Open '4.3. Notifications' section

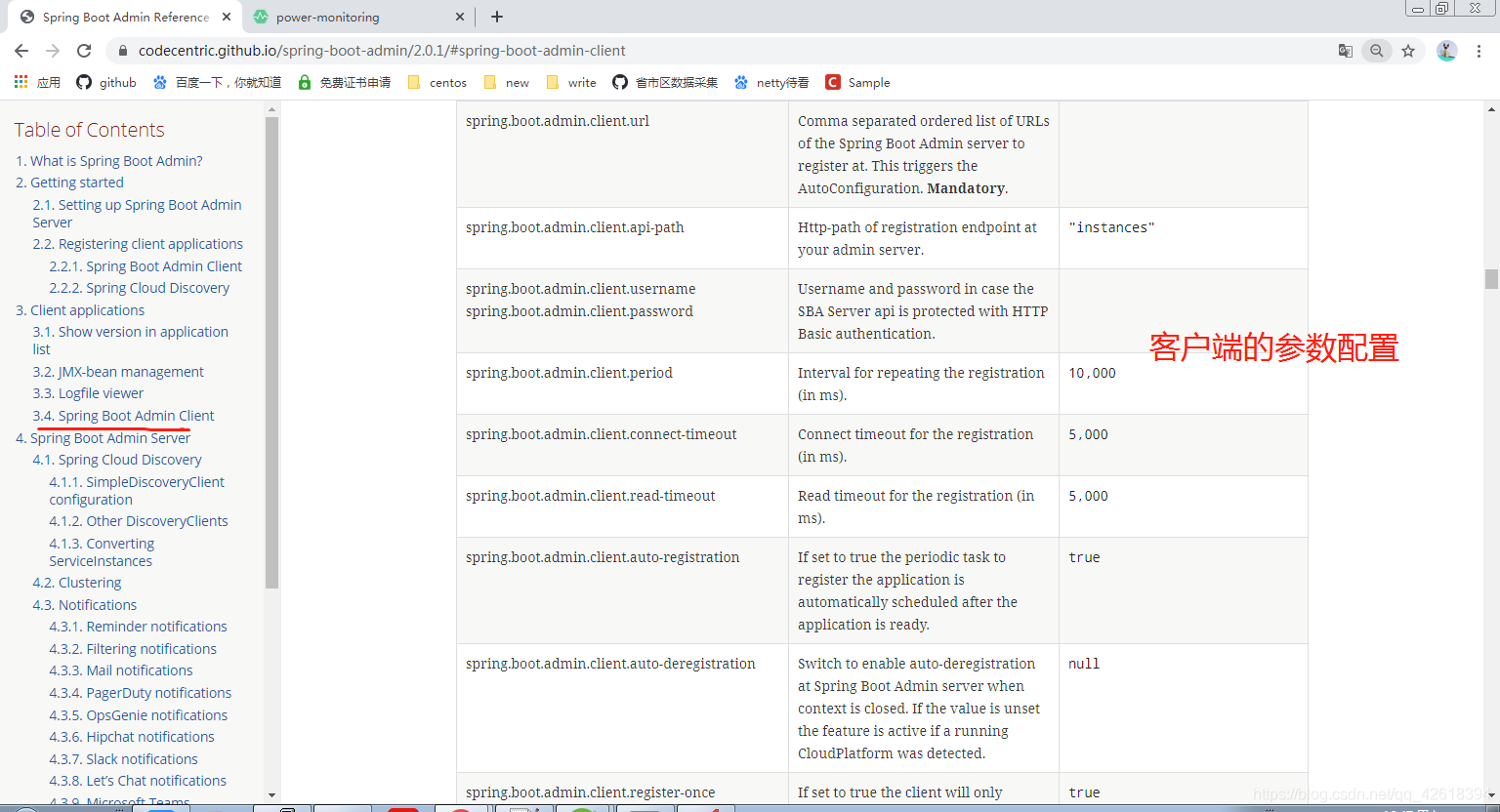point(85,605)
